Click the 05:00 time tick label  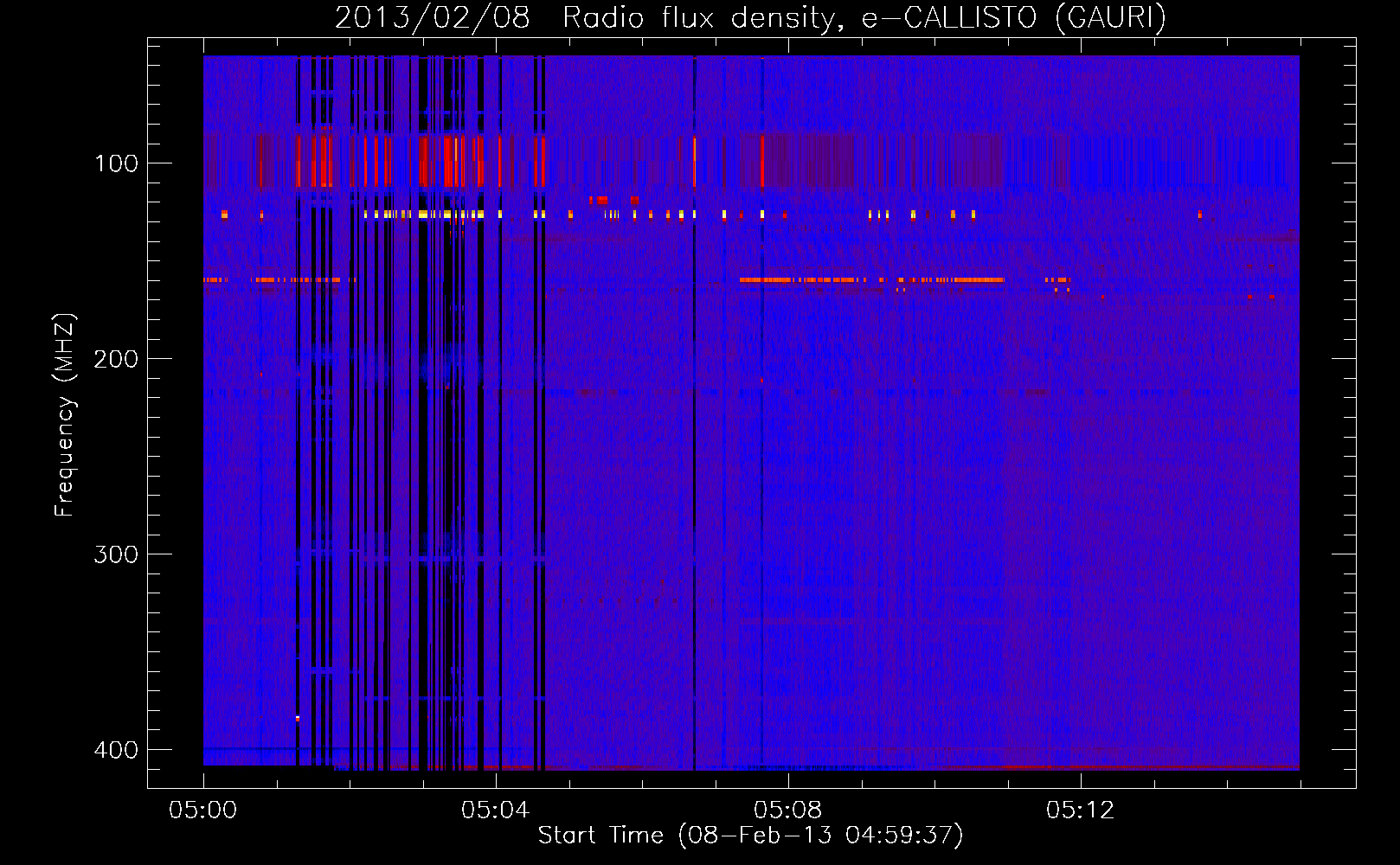202,811
